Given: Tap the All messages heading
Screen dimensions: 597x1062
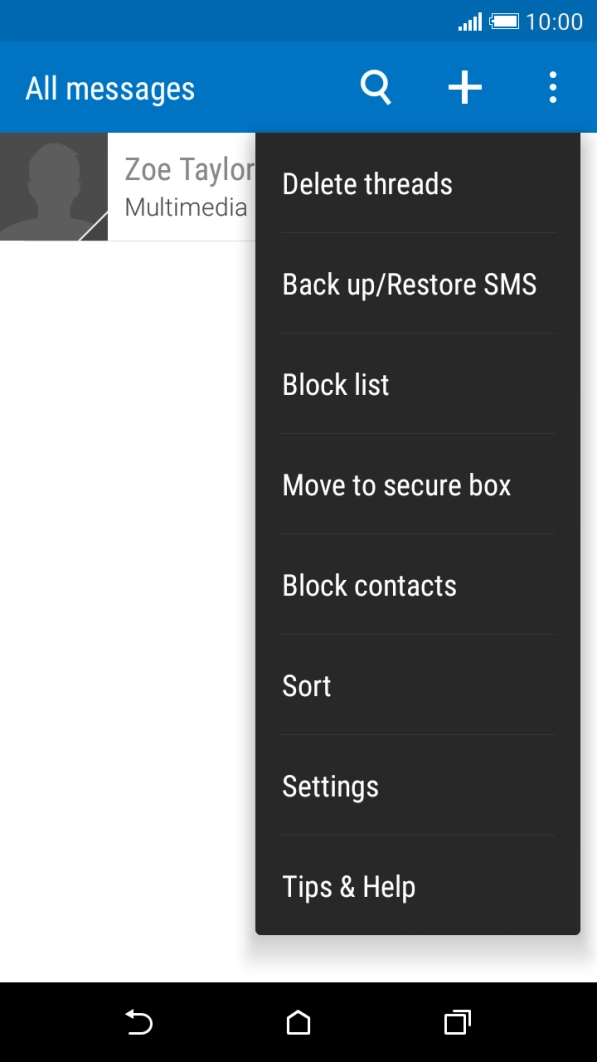Looking at the screenshot, I should (109, 88).
